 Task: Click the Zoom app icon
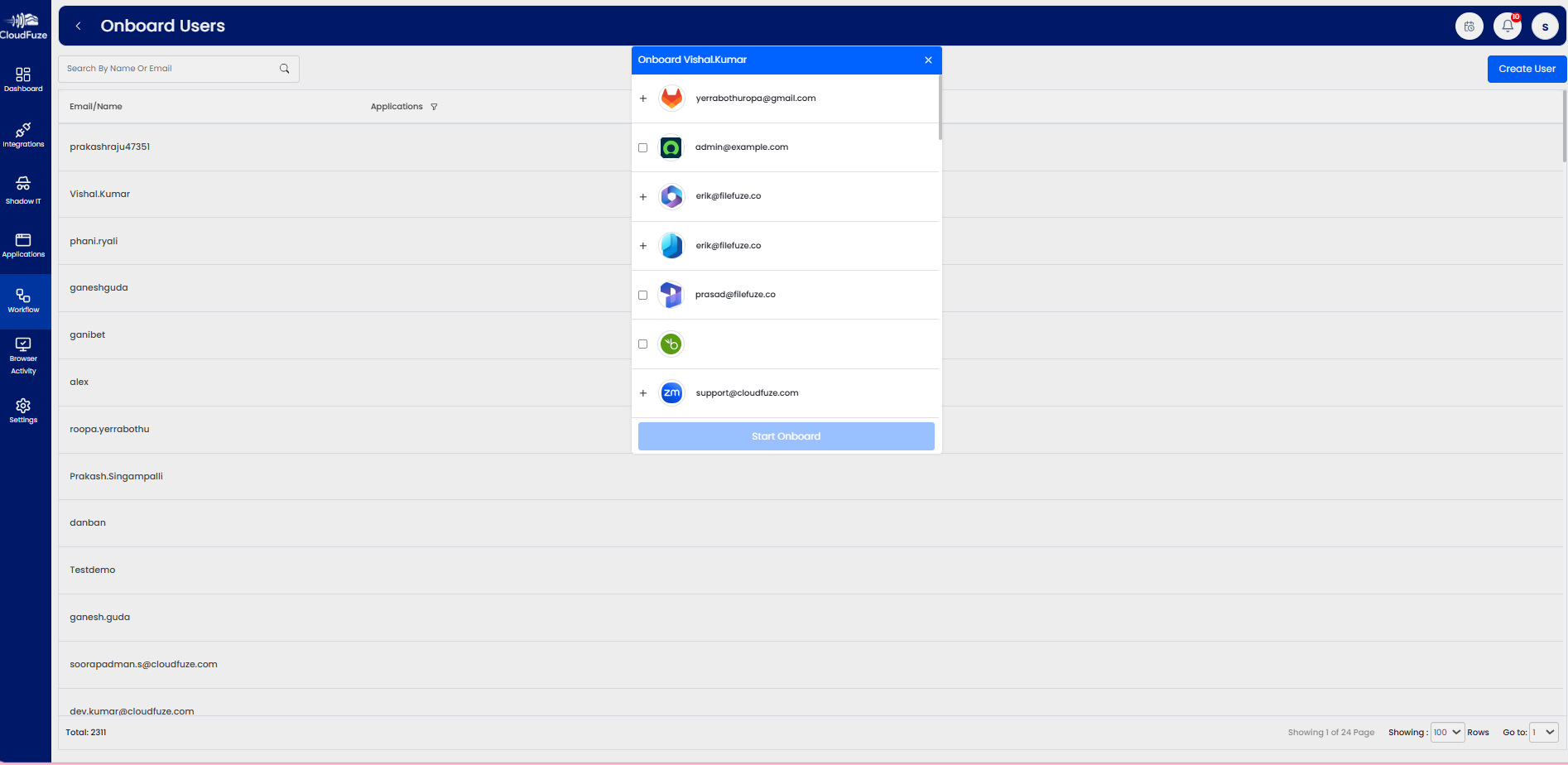[x=671, y=393]
